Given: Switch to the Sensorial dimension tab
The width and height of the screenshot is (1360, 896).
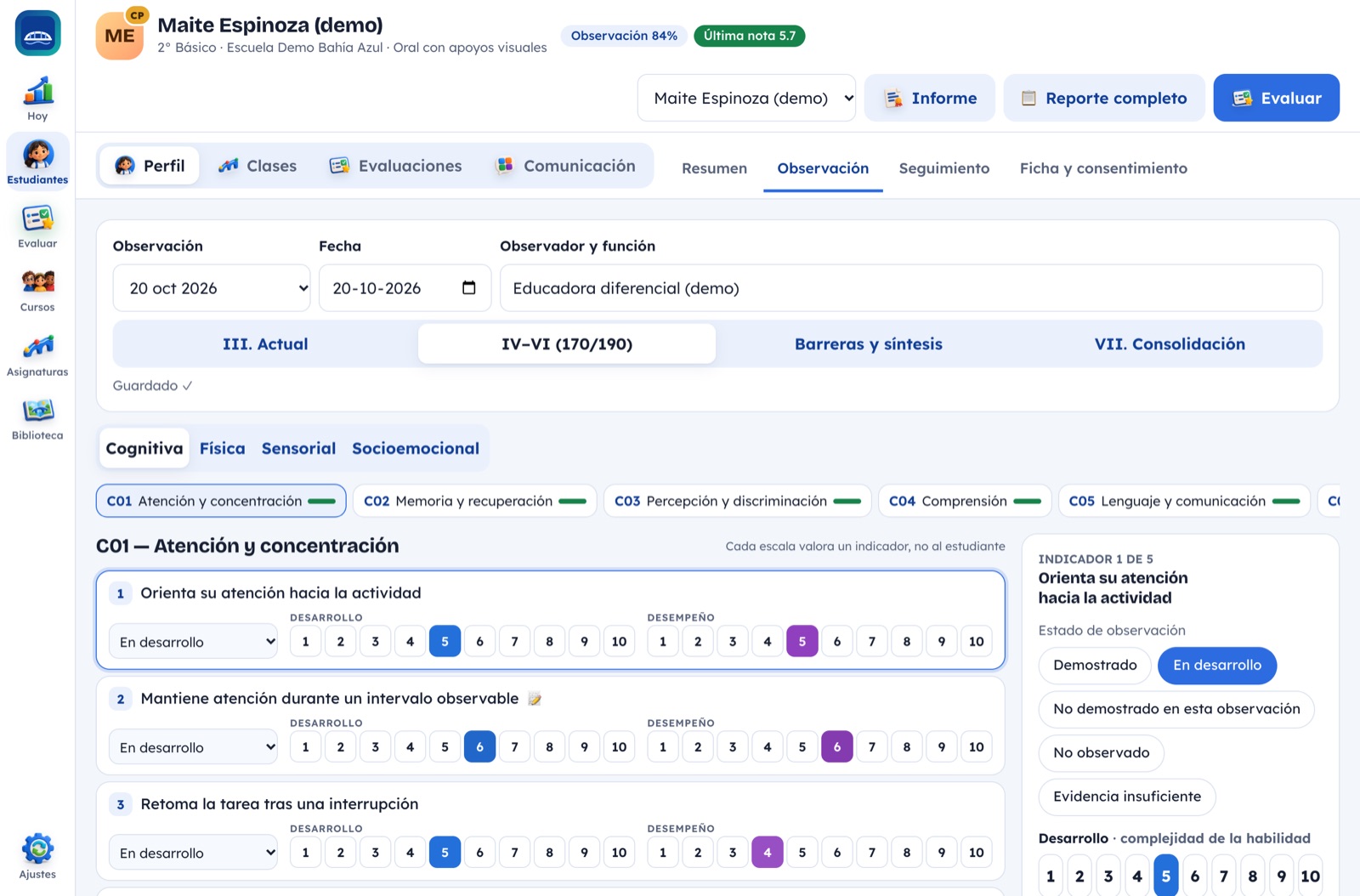Looking at the screenshot, I should pos(298,448).
